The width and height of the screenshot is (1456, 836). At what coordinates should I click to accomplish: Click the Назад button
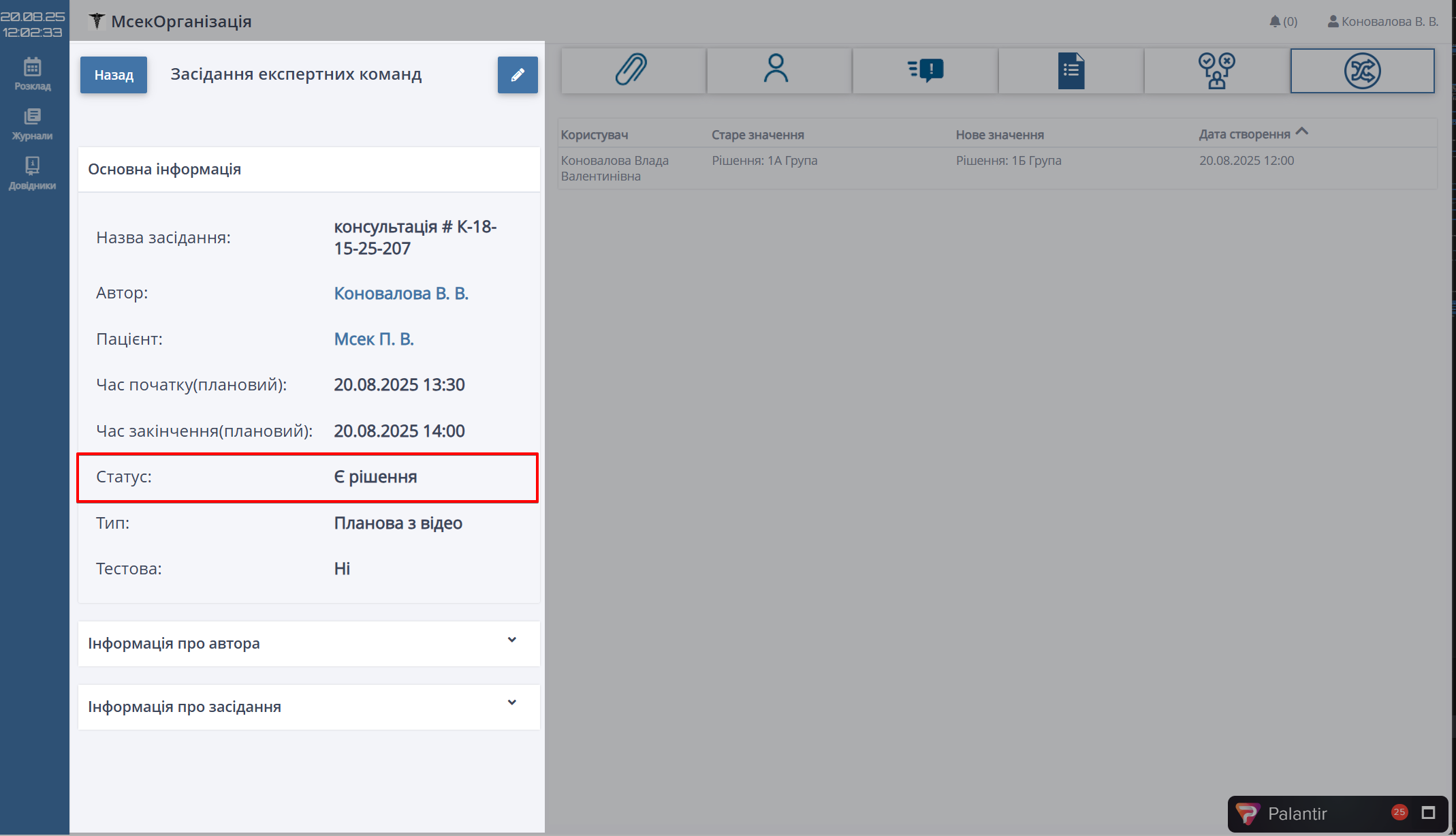point(114,75)
